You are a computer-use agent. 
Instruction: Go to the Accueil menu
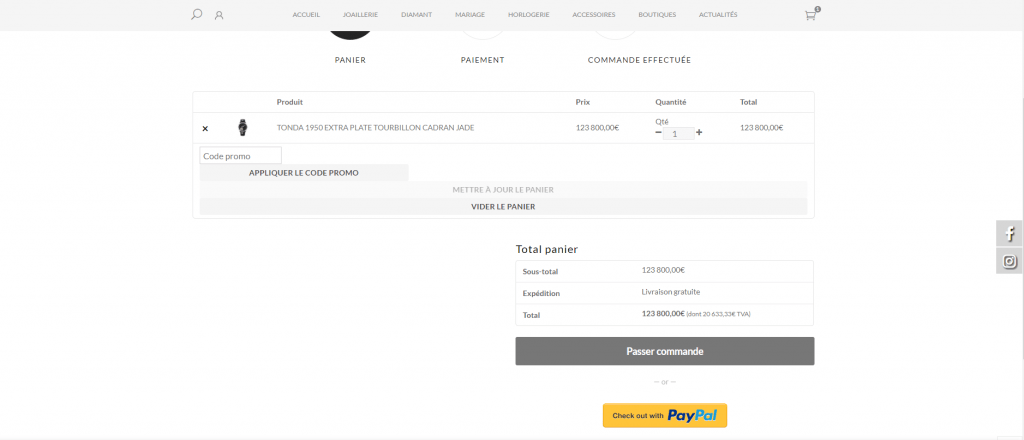pyautogui.click(x=306, y=14)
